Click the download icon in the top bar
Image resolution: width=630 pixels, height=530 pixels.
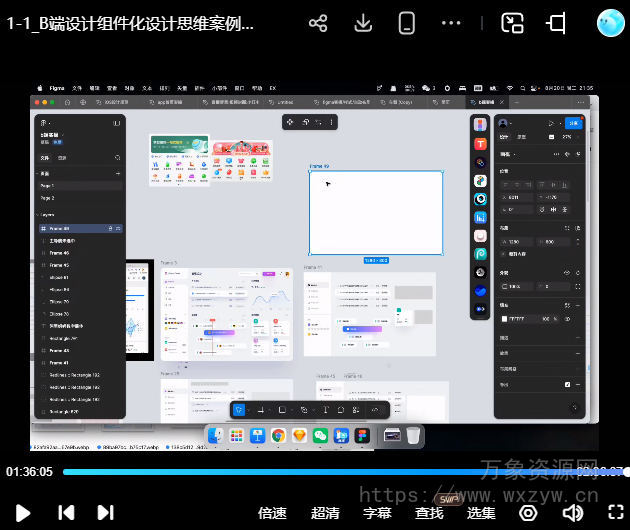click(x=363, y=23)
